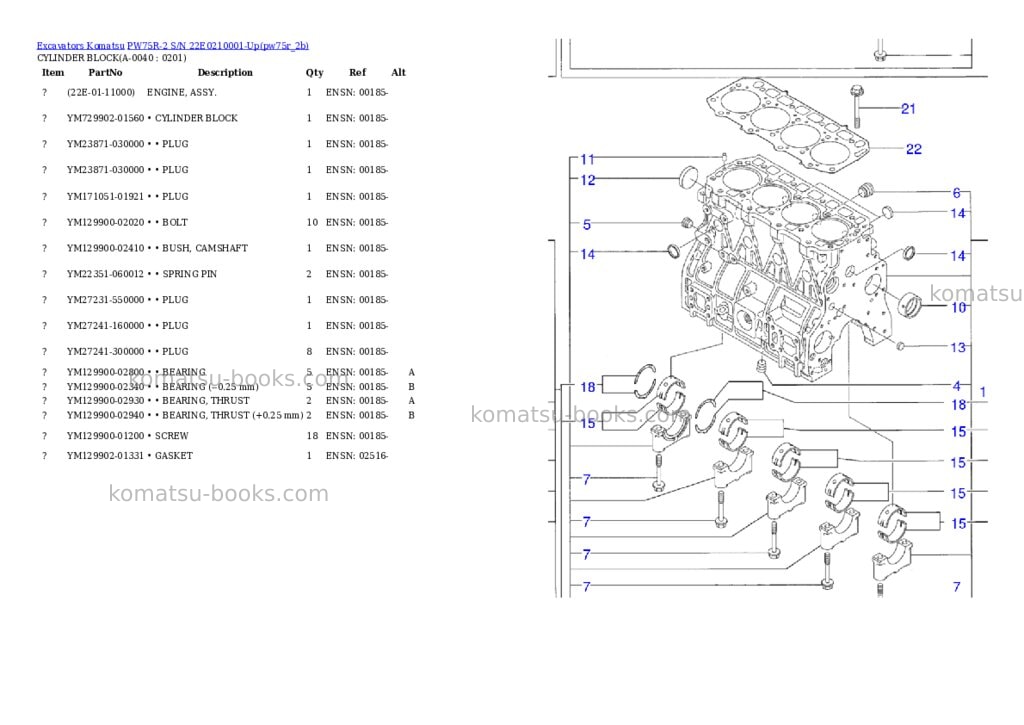This screenshot has height=725, width=1024.
Task: Click callout number 13 in the diagram
Action: pyautogui.click(x=958, y=347)
